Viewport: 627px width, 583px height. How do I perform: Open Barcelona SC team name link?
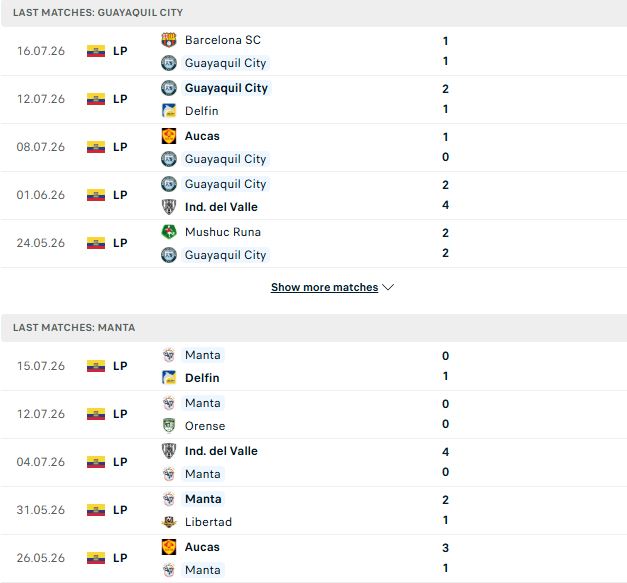pyautogui.click(x=223, y=40)
